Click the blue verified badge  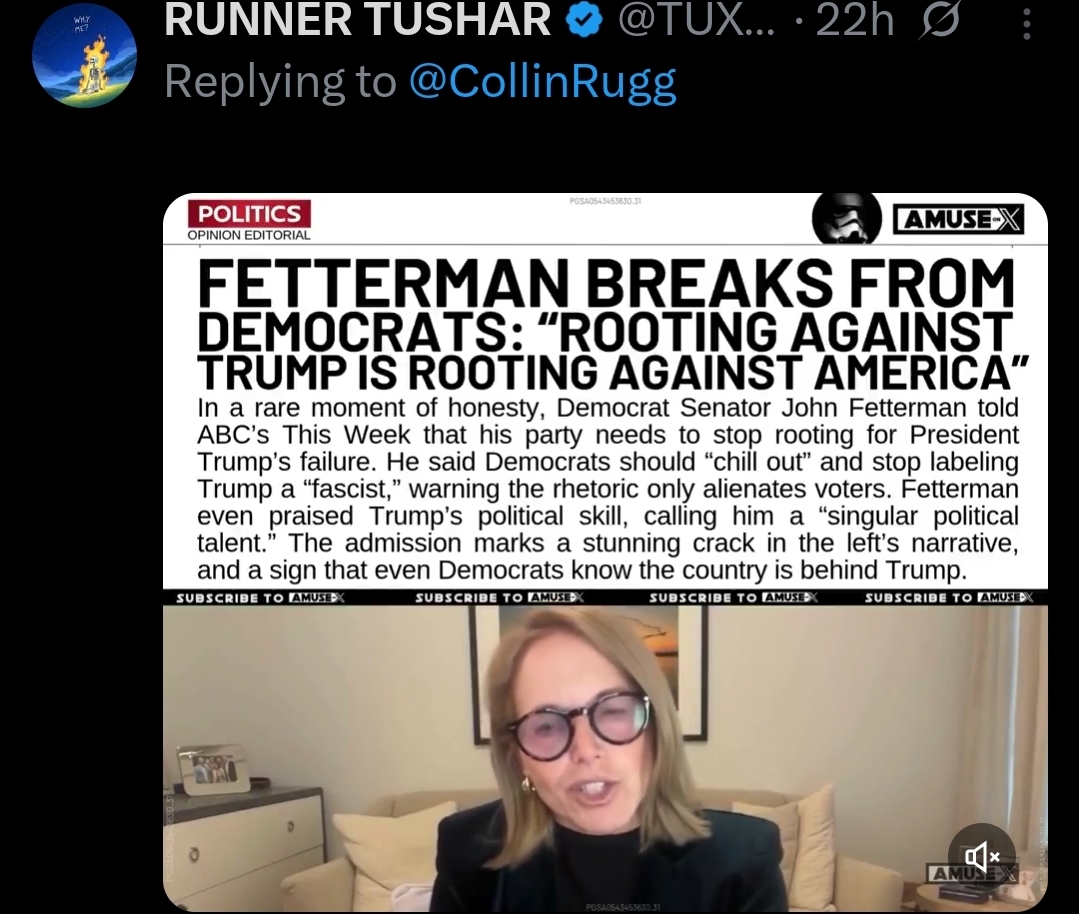tap(584, 21)
